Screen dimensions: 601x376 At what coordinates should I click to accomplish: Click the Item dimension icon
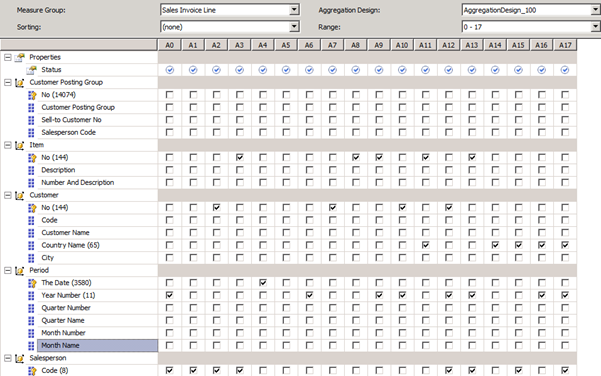(20, 145)
